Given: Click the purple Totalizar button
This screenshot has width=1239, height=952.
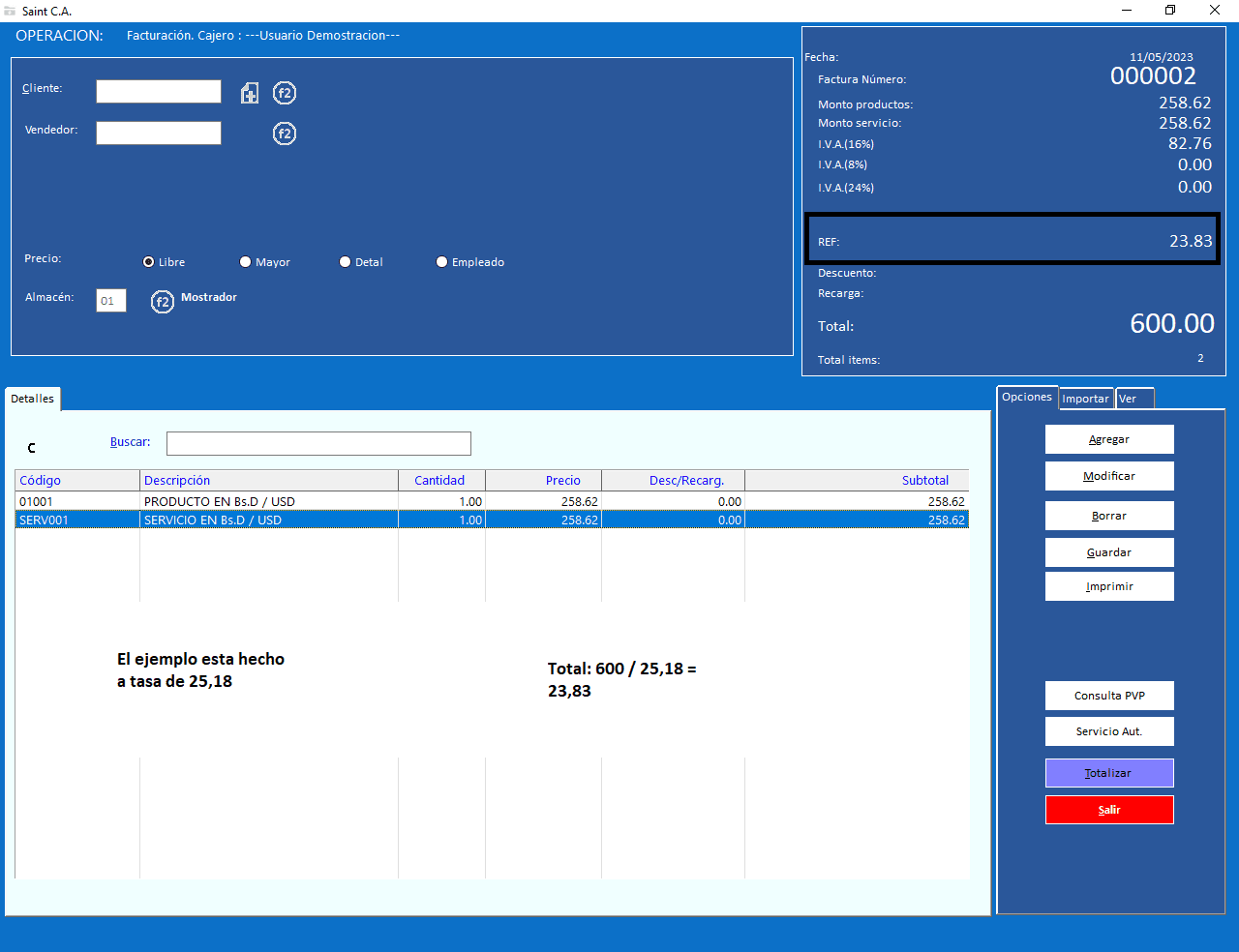Looking at the screenshot, I should tap(1109, 773).
